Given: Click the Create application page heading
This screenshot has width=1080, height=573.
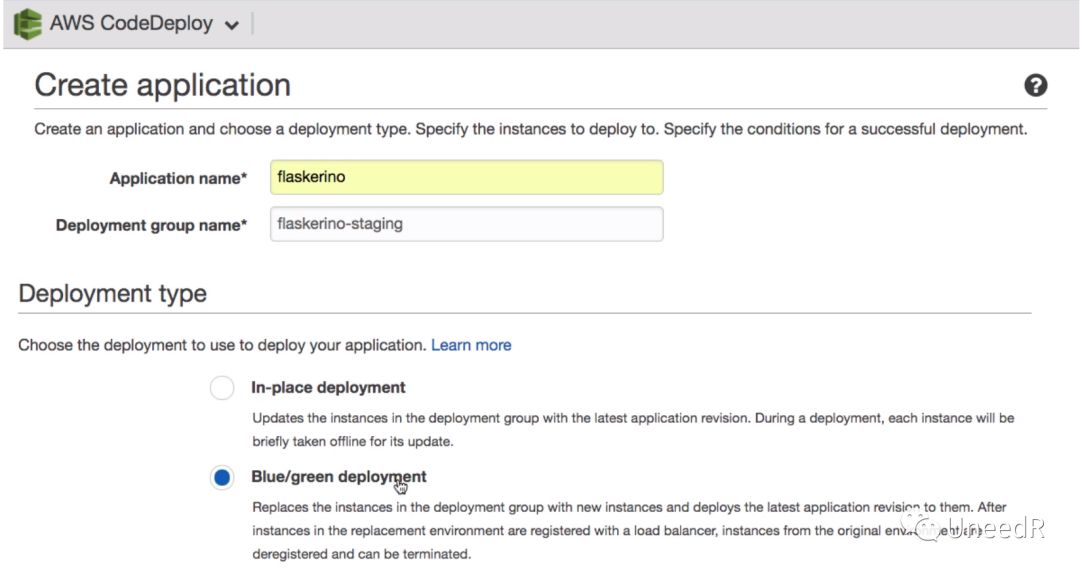Looking at the screenshot, I should click(x=163, y=85).
